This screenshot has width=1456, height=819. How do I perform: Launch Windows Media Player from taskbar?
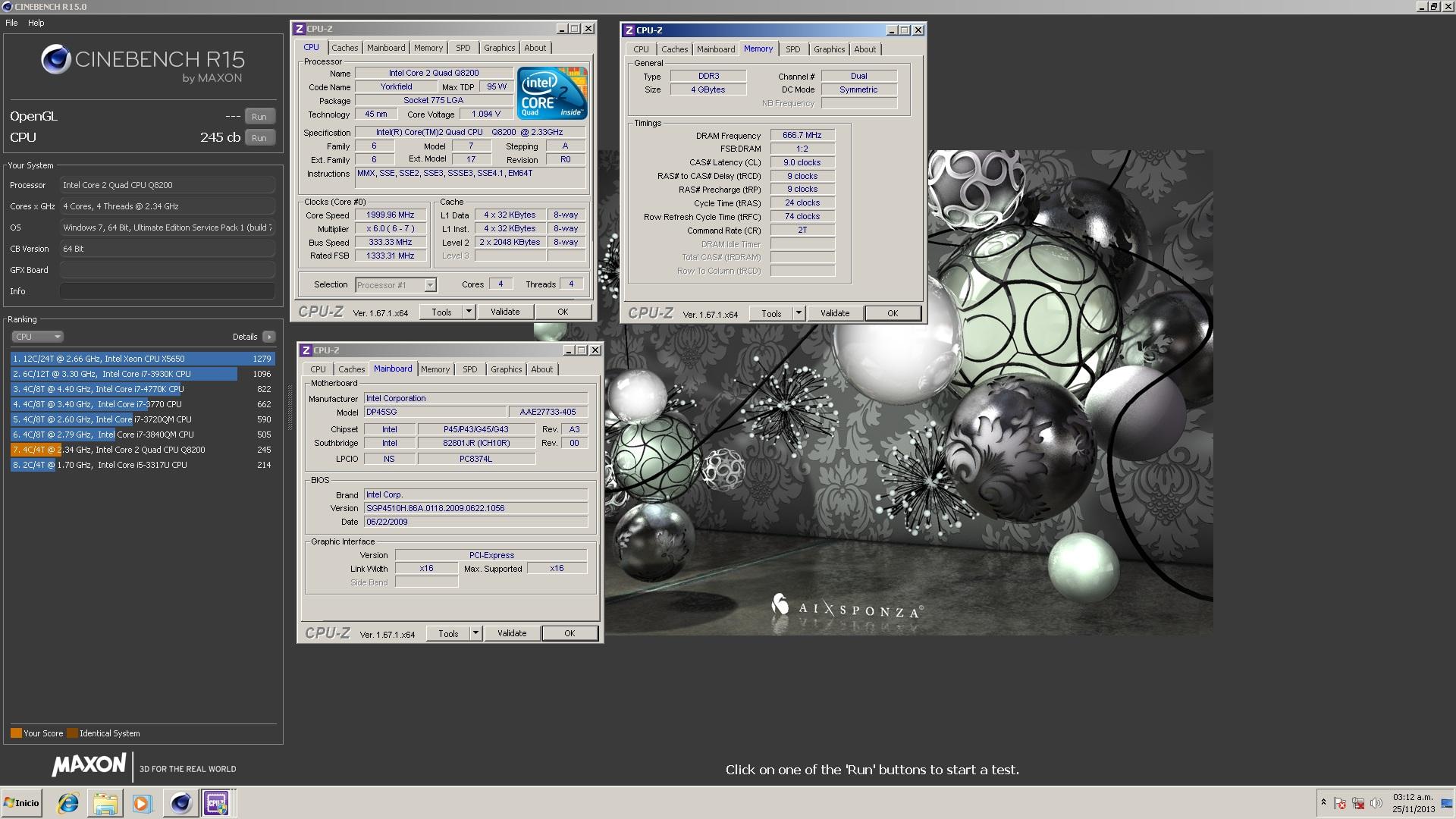click(142, 803)
